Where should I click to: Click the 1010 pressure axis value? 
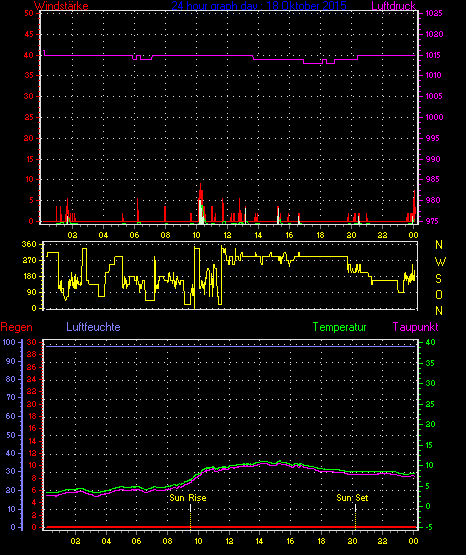434,75
